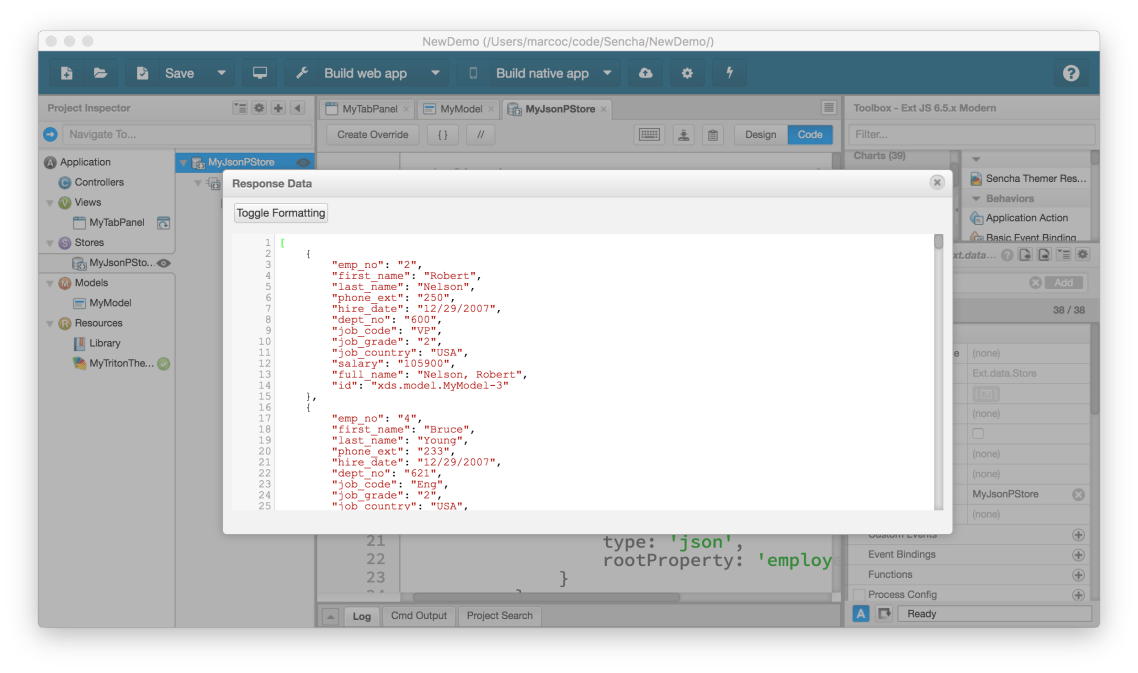Collapse the Views tree node

pyautogui.click(x=49, y=203)
